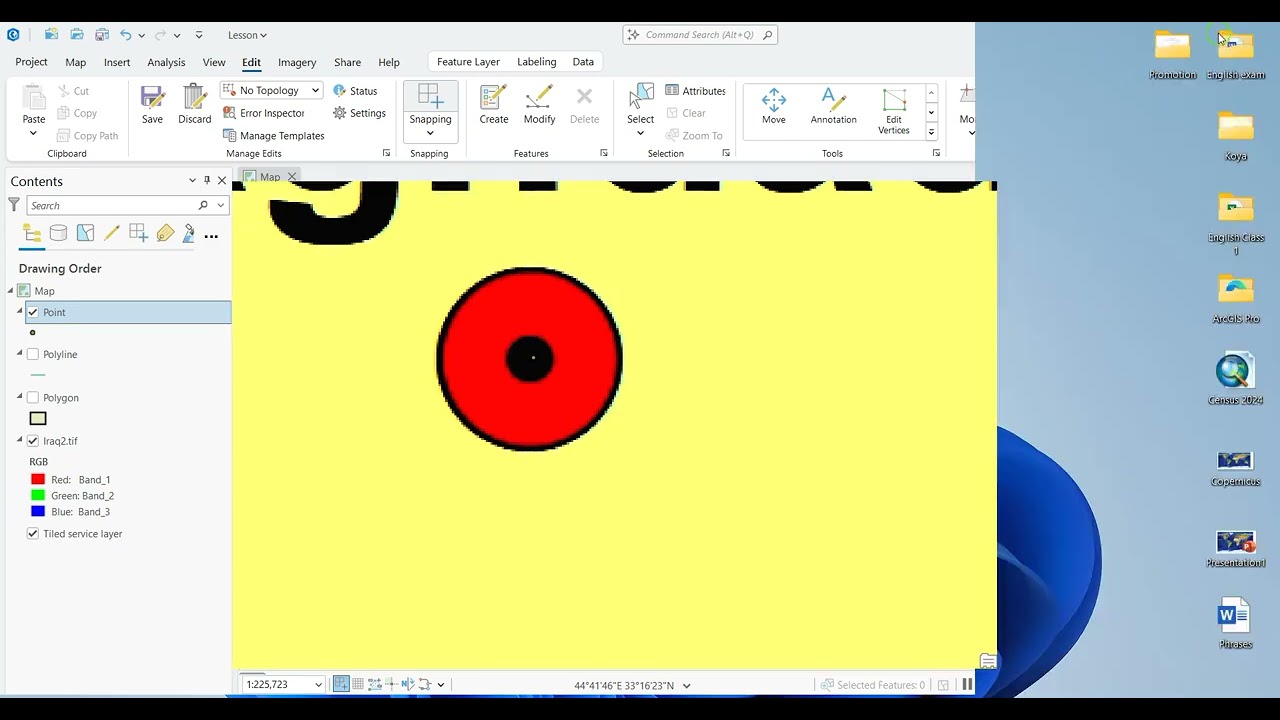
Task: Activate the Edit Vertices tool
Action: pos(894,110)
